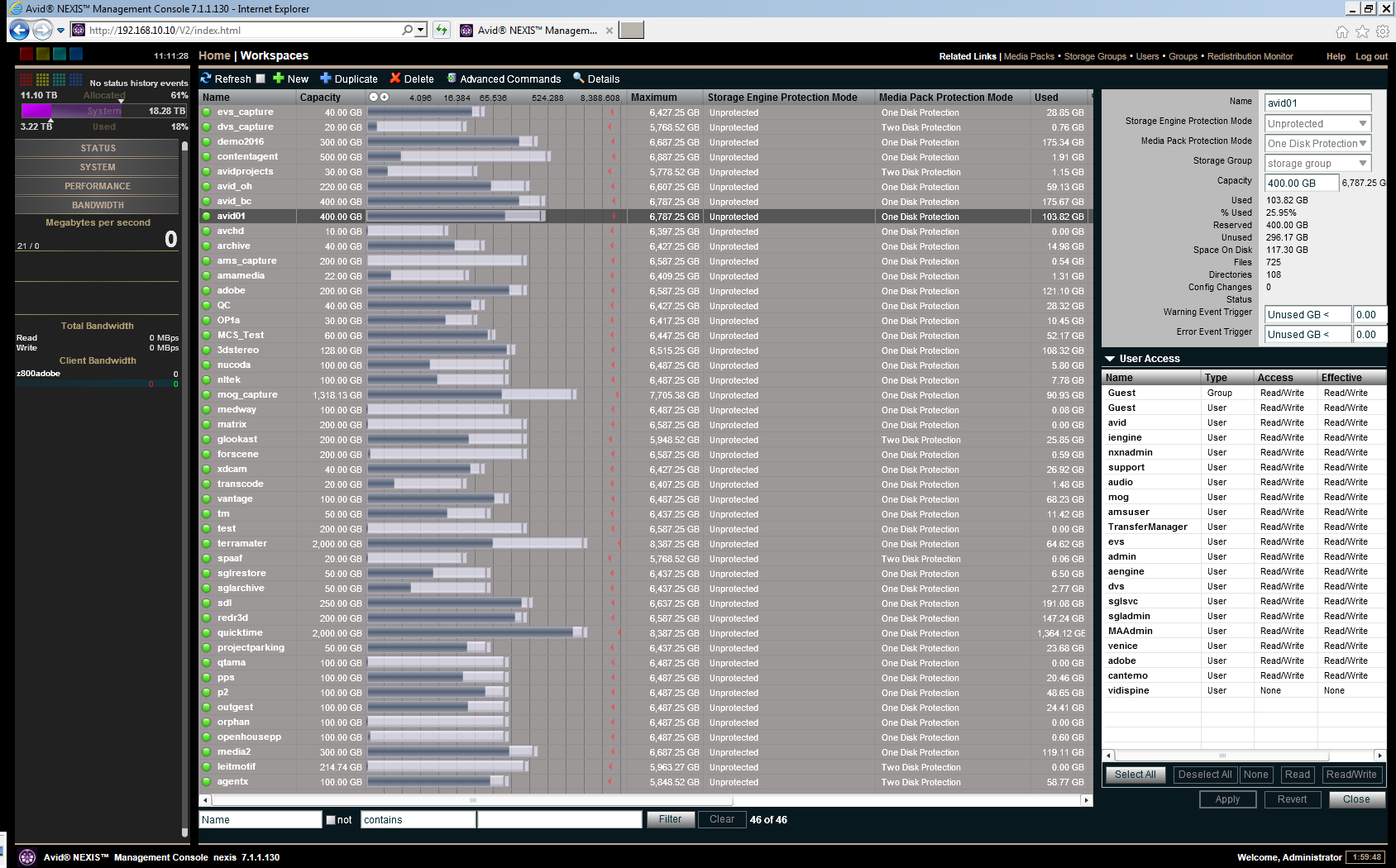Open Warning Event Trigger condition dropdown
Image resolution: width=1396 pixels, height=868 pixels.
[x=1308, y=314]
